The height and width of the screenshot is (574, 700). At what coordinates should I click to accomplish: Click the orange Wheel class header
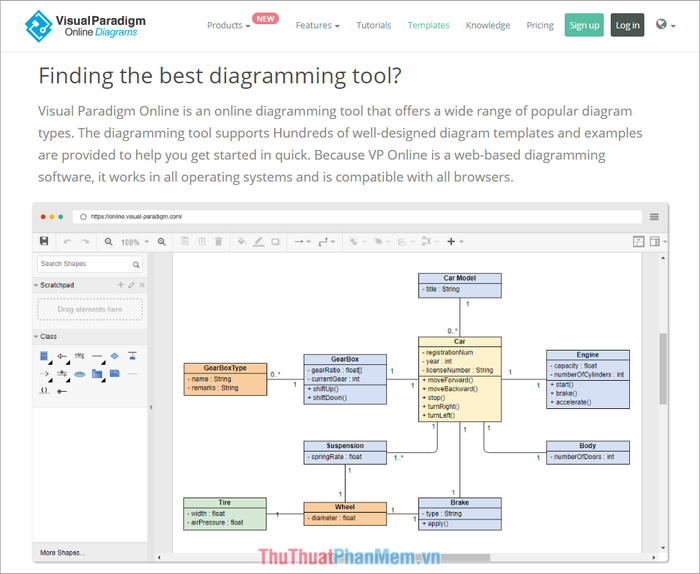click(345, 507)
